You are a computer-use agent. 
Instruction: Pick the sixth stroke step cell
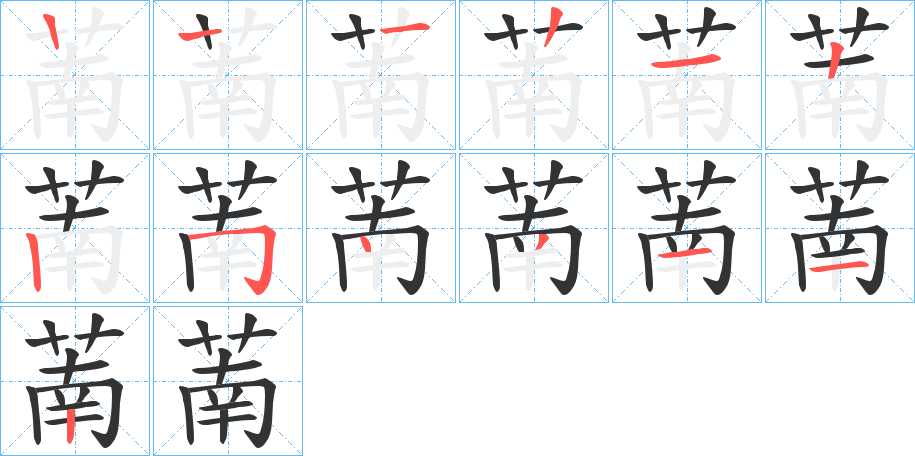pyautogui.click(x=840, y=75)
